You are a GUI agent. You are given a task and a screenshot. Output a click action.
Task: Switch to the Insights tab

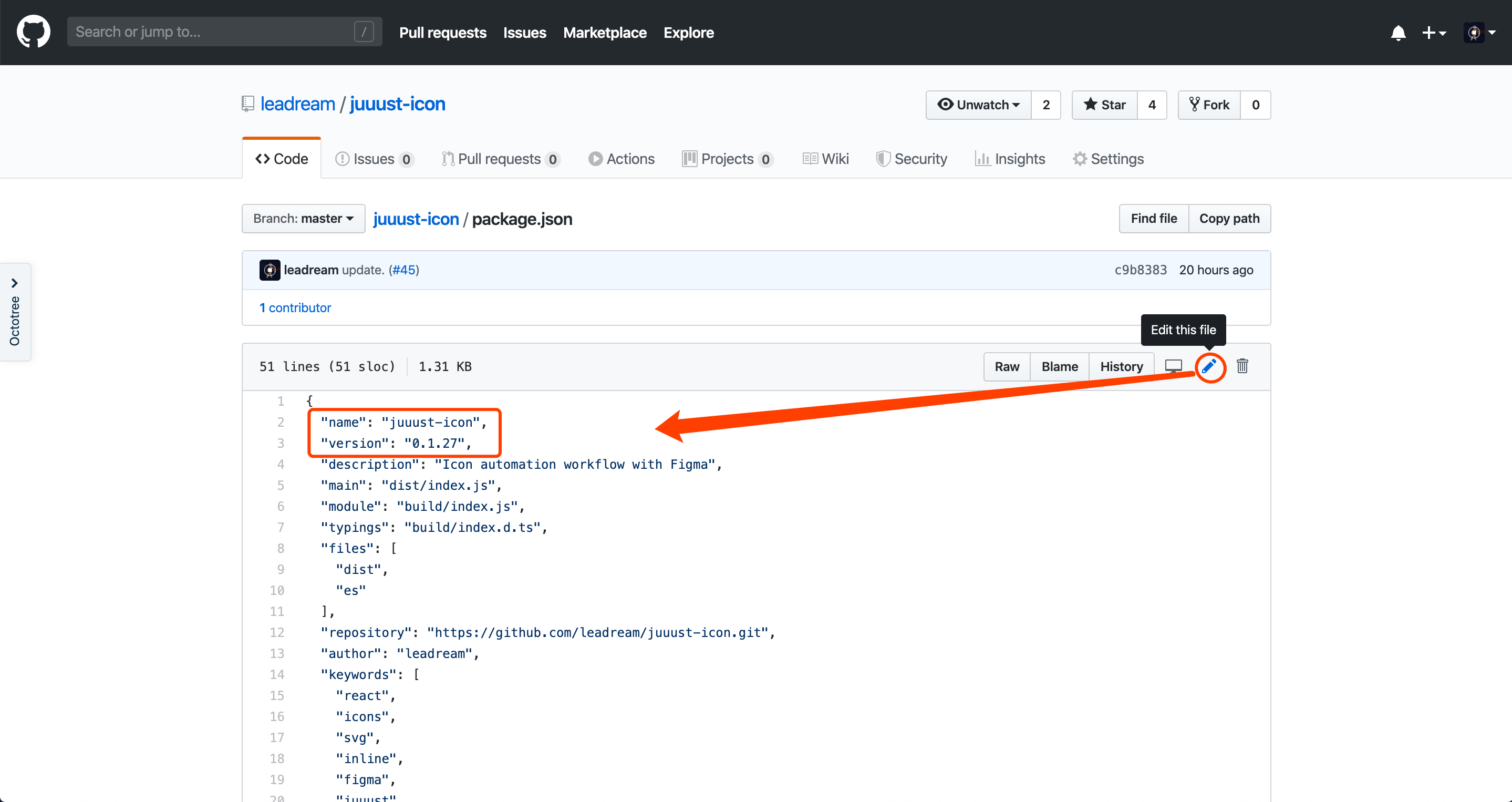point(1010,159)
